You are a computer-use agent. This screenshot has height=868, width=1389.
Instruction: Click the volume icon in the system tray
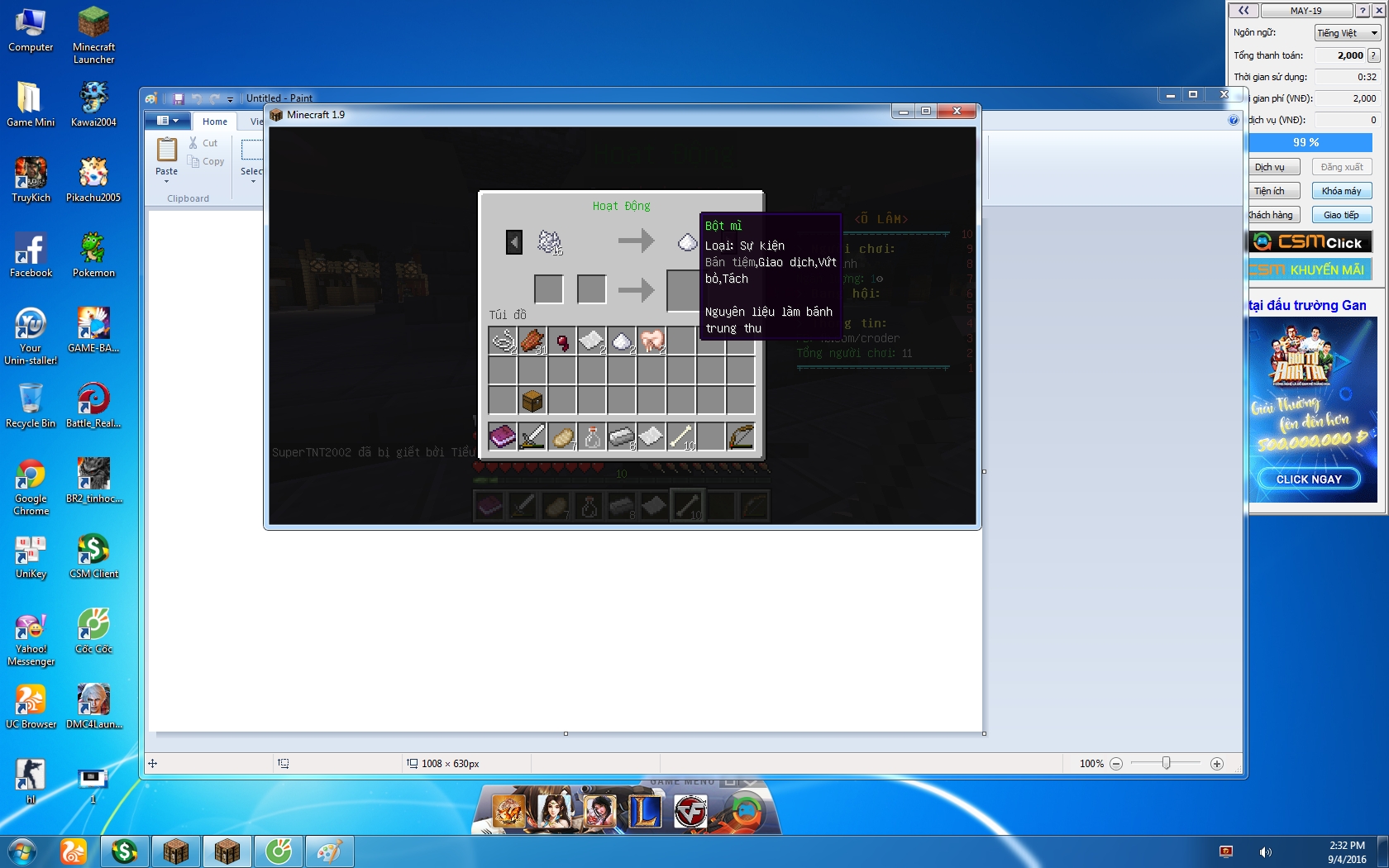pyautogui.click(x=1265, y=851)
